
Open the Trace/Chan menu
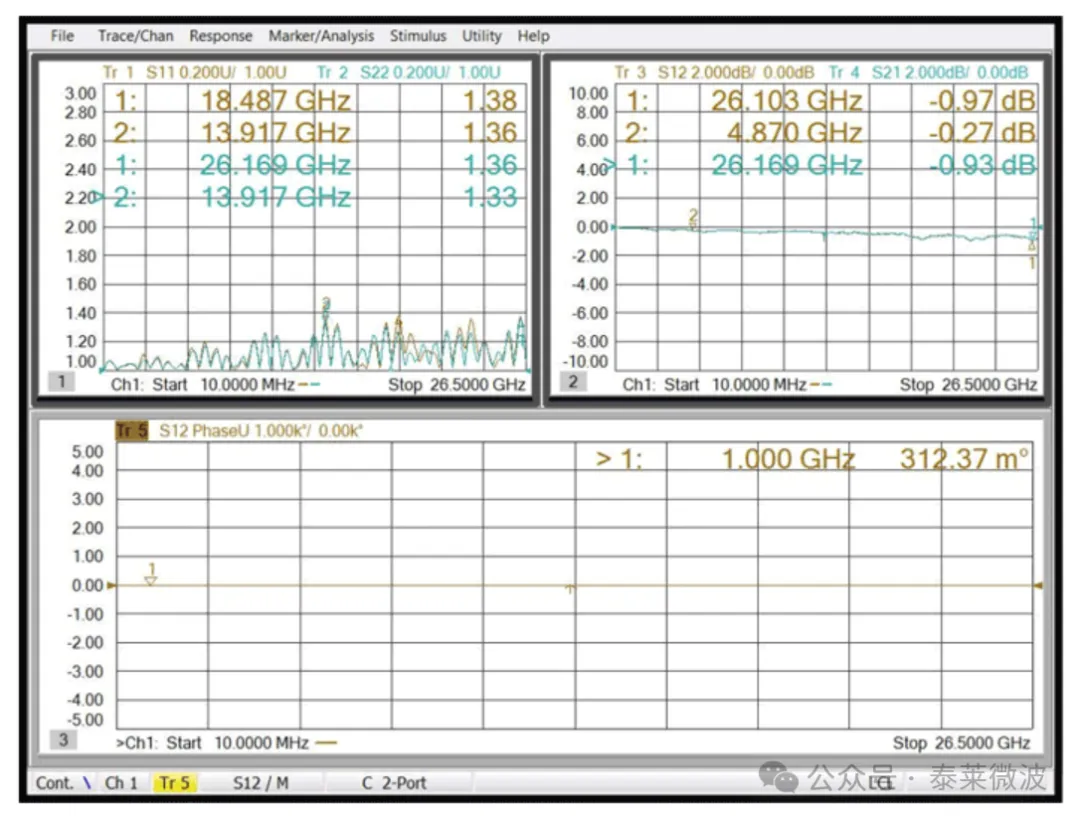point(135,36)
